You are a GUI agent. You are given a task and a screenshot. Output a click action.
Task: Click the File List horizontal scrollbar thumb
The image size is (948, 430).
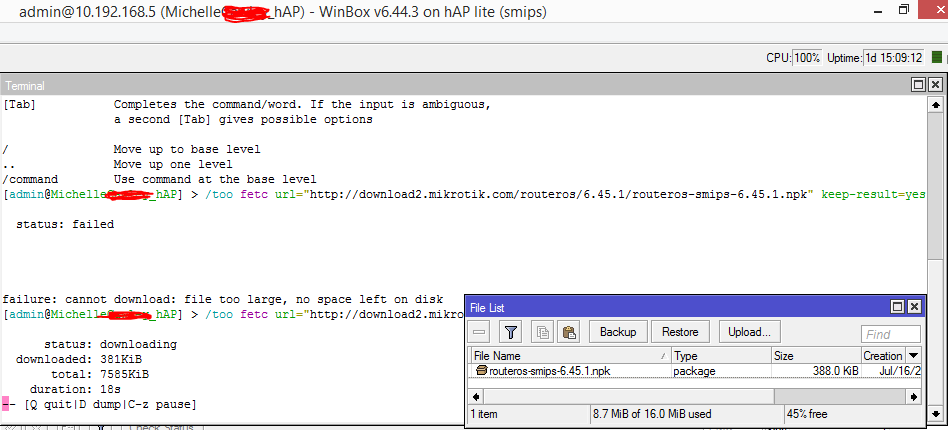[x=629, y=397]
